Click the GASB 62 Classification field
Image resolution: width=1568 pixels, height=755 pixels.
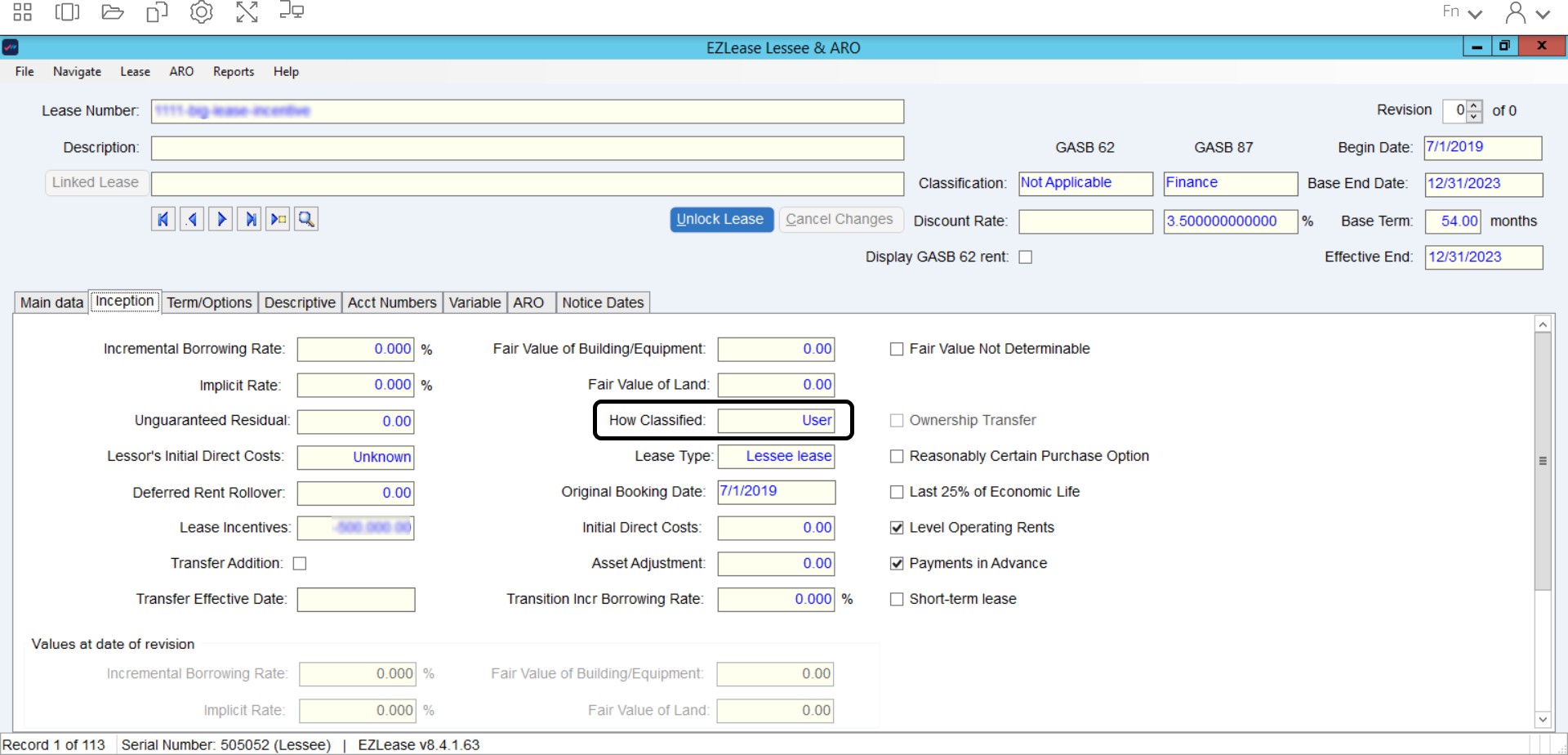(1085, 183)
